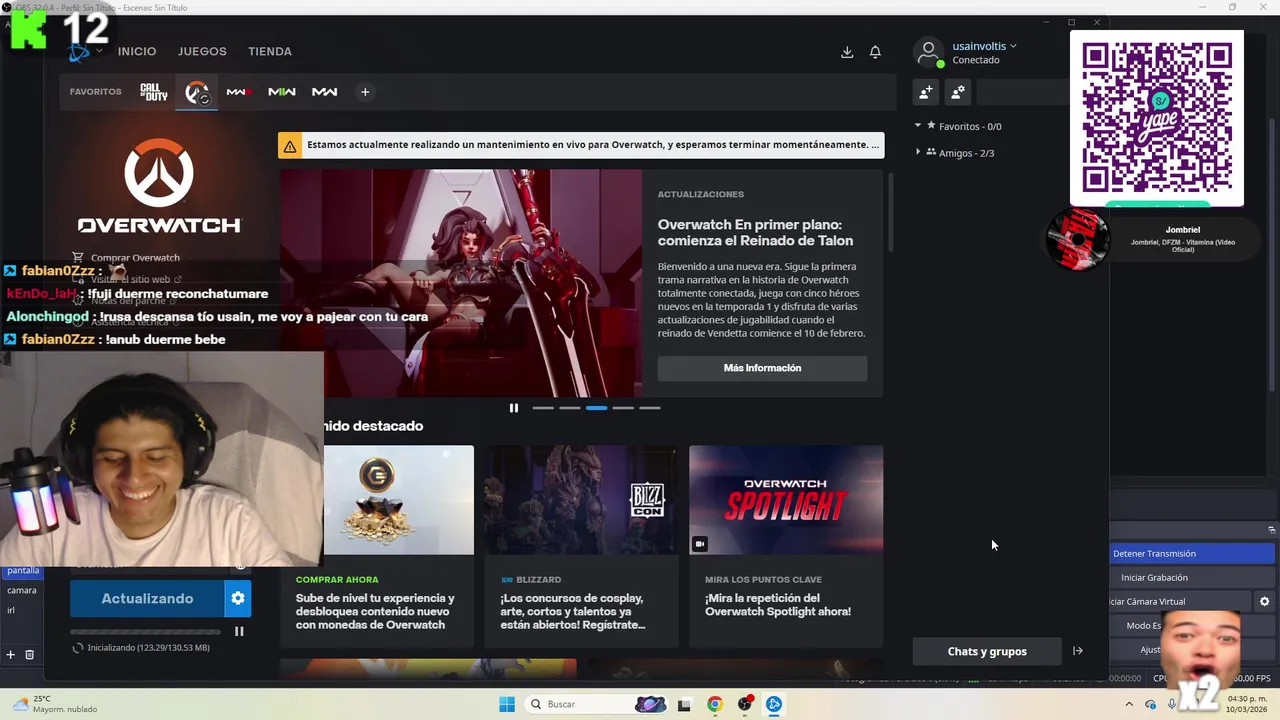Click the FAVORITOS label
This screenshot has width=1280, height=720.
point(96,92)
